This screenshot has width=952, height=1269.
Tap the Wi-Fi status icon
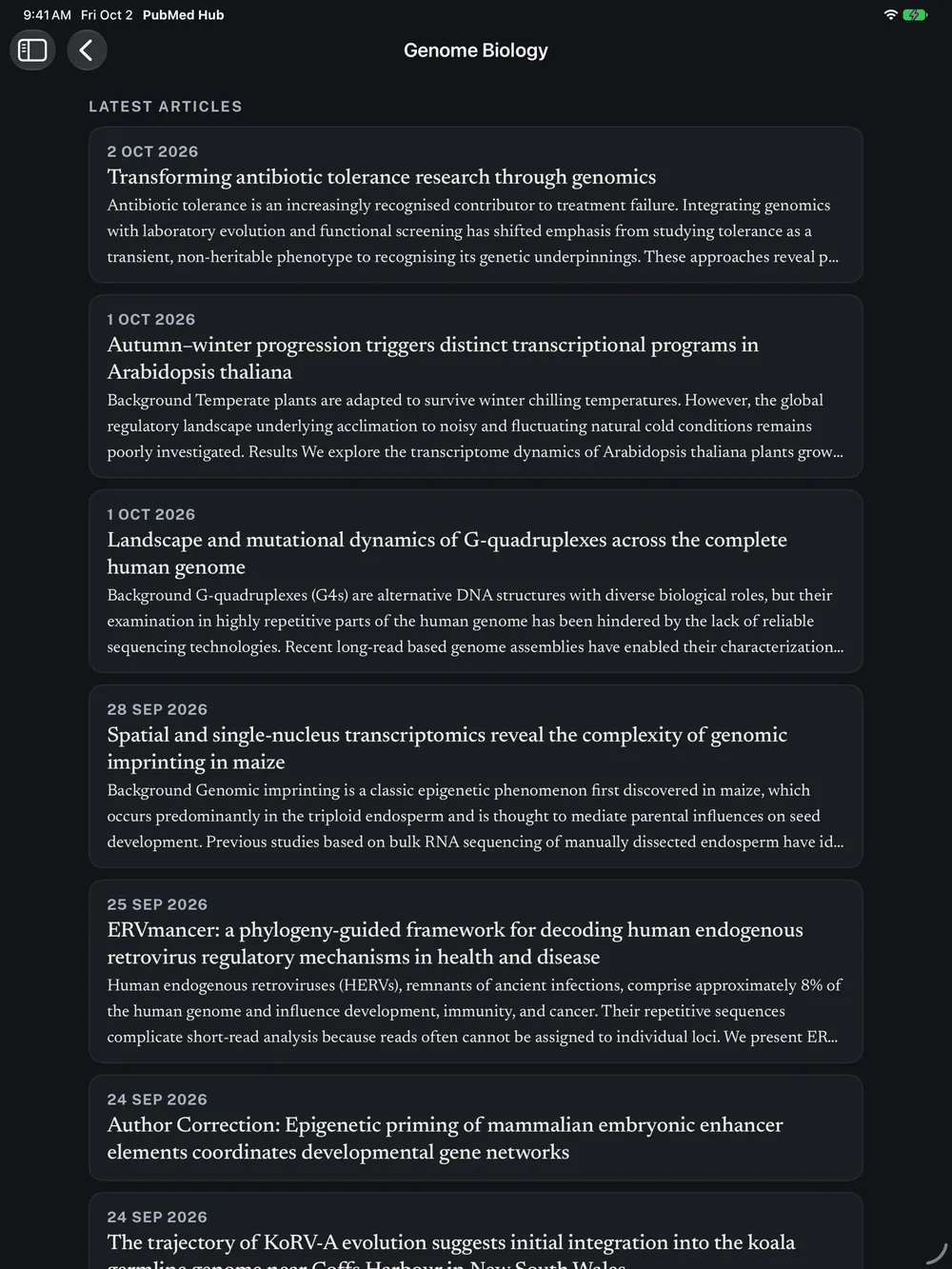[x=891, y=15]
